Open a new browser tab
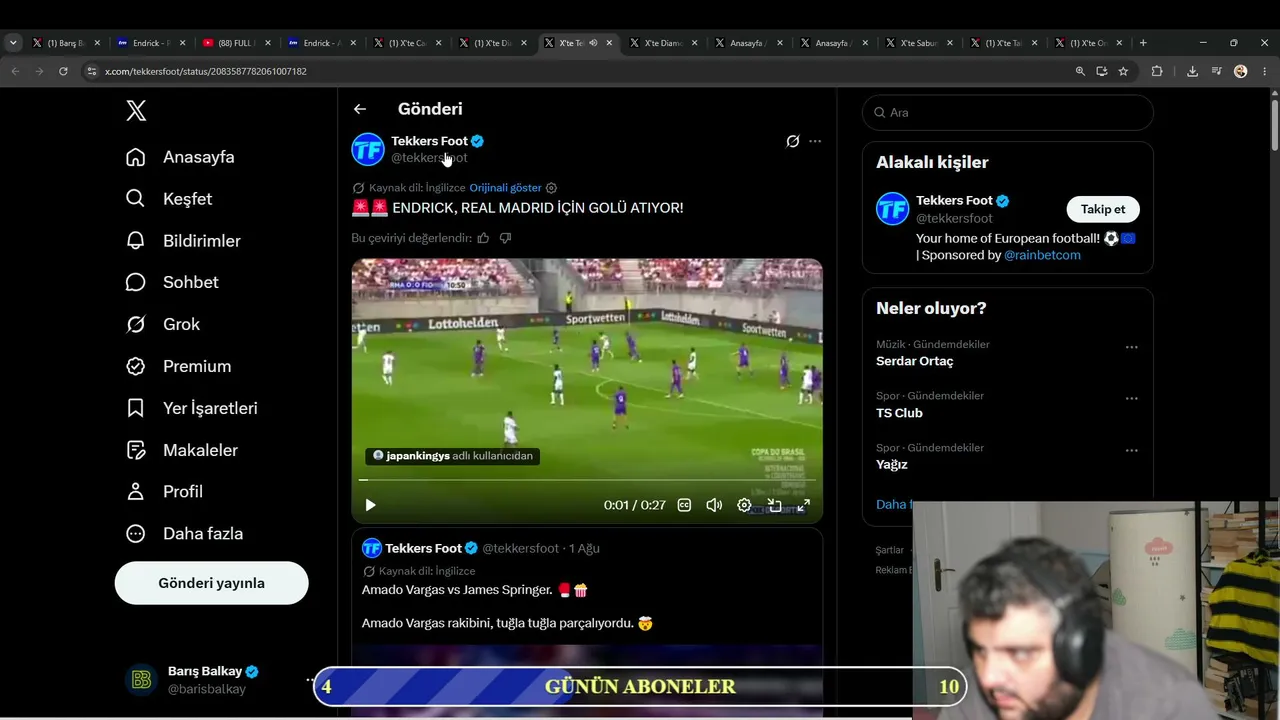 [x=1143, y=43]
